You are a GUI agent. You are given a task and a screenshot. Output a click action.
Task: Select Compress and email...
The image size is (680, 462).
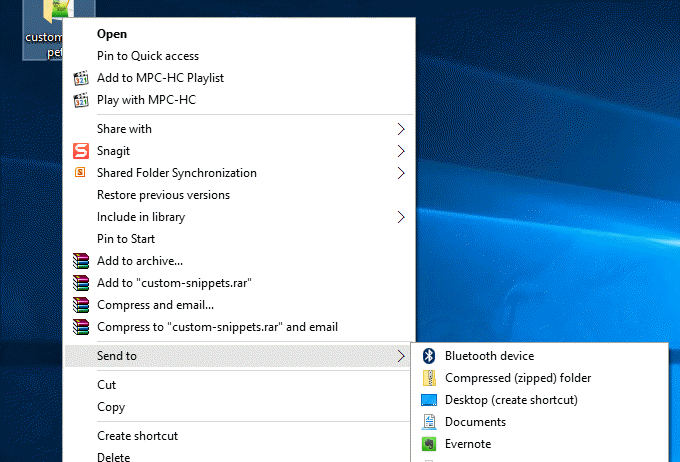click(239, 305)
